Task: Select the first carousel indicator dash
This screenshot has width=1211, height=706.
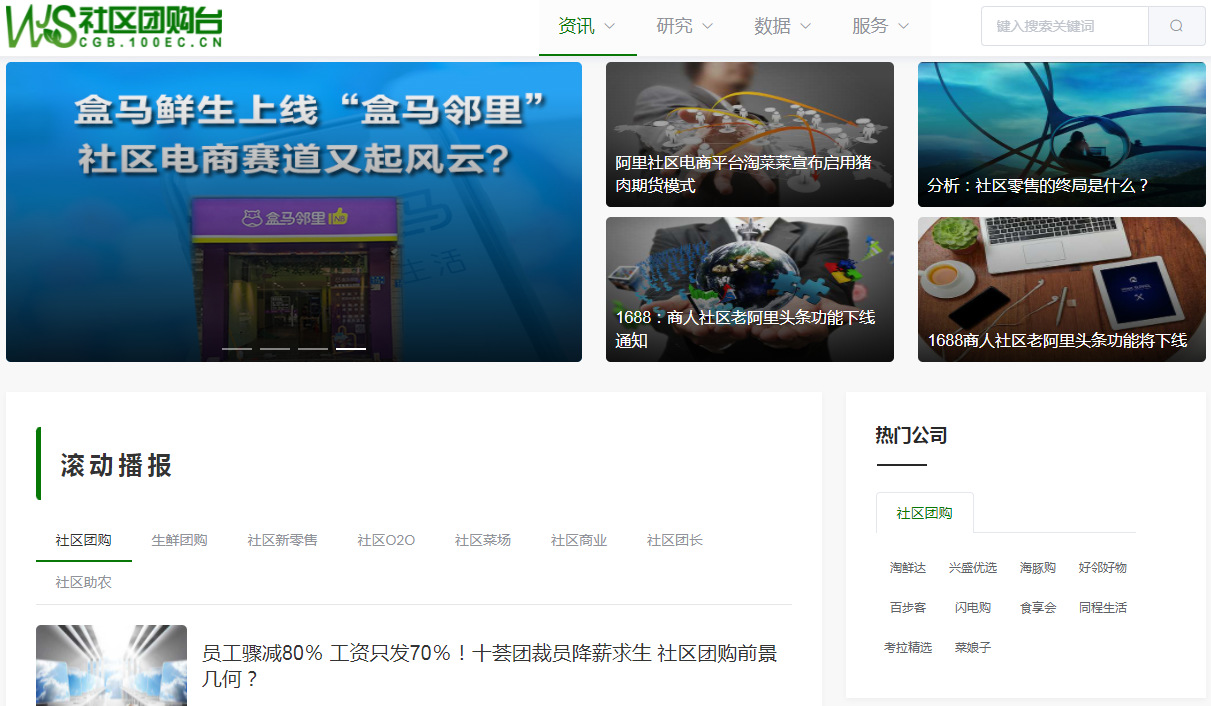Action: point(237,349)
